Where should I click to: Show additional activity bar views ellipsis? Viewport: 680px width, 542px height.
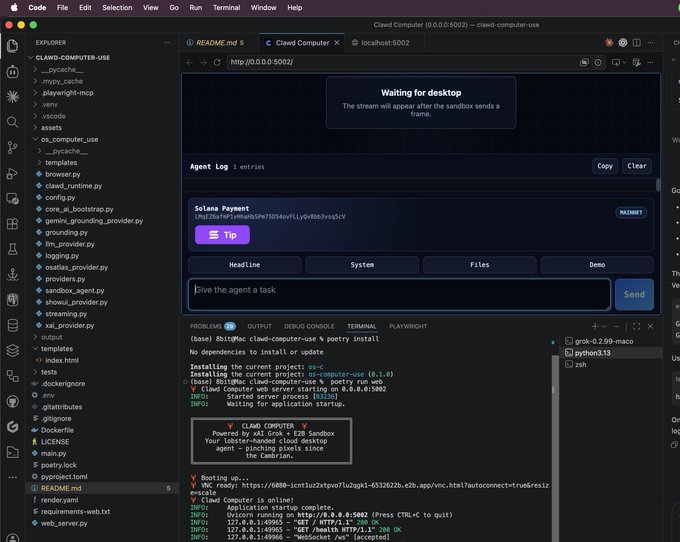pyautogui.click(x=13, y=477)
